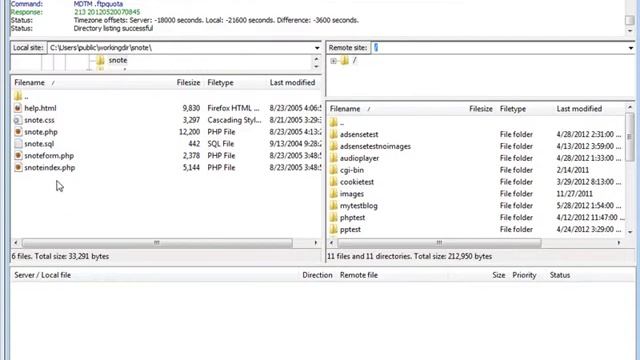Sort queue by Server / Local file column
The width and height of the screenshot is (640, 360).
pos(42,275)
